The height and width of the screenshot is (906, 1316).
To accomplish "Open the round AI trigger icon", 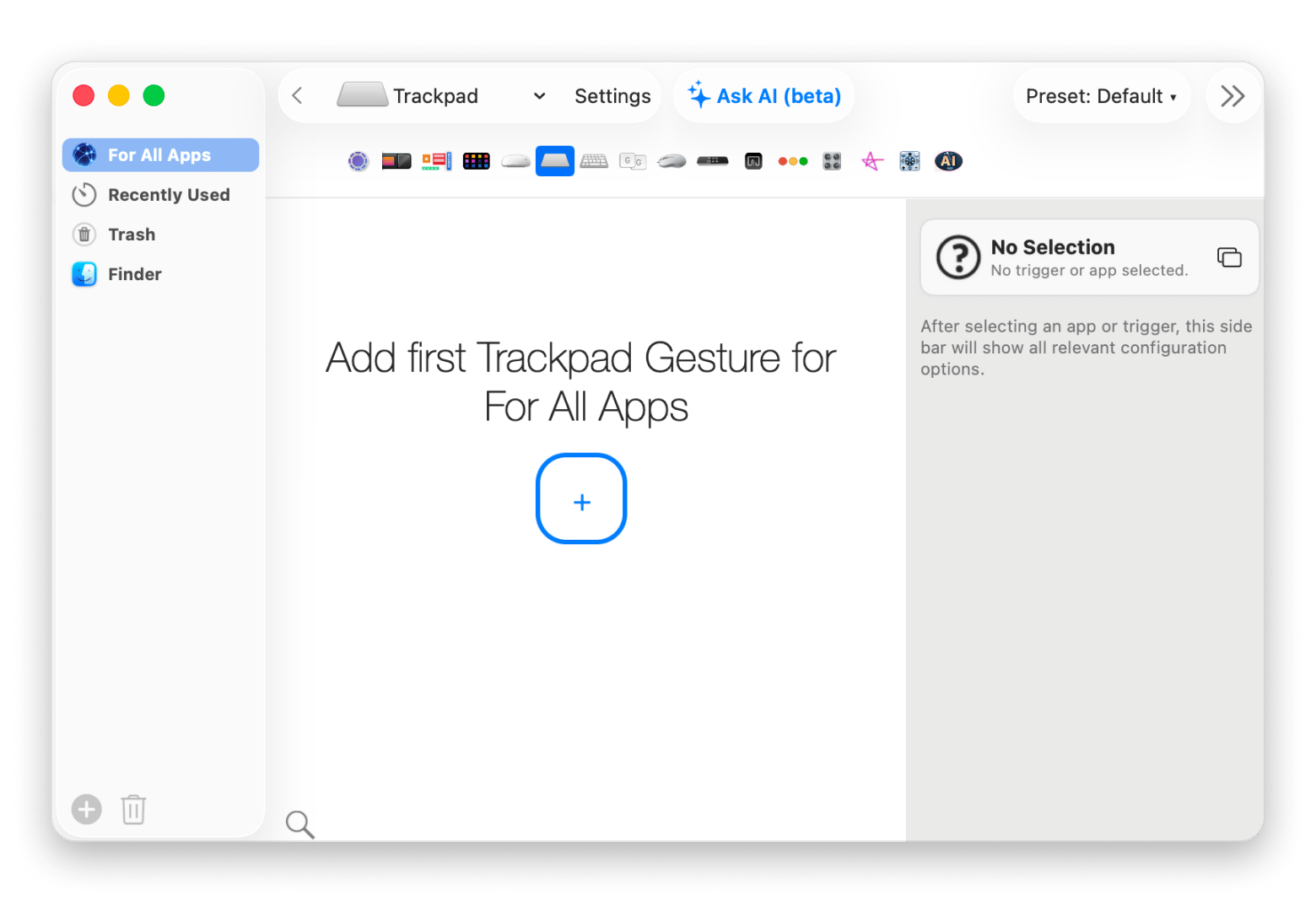I will pyautogui.click(x=949, y=161).
